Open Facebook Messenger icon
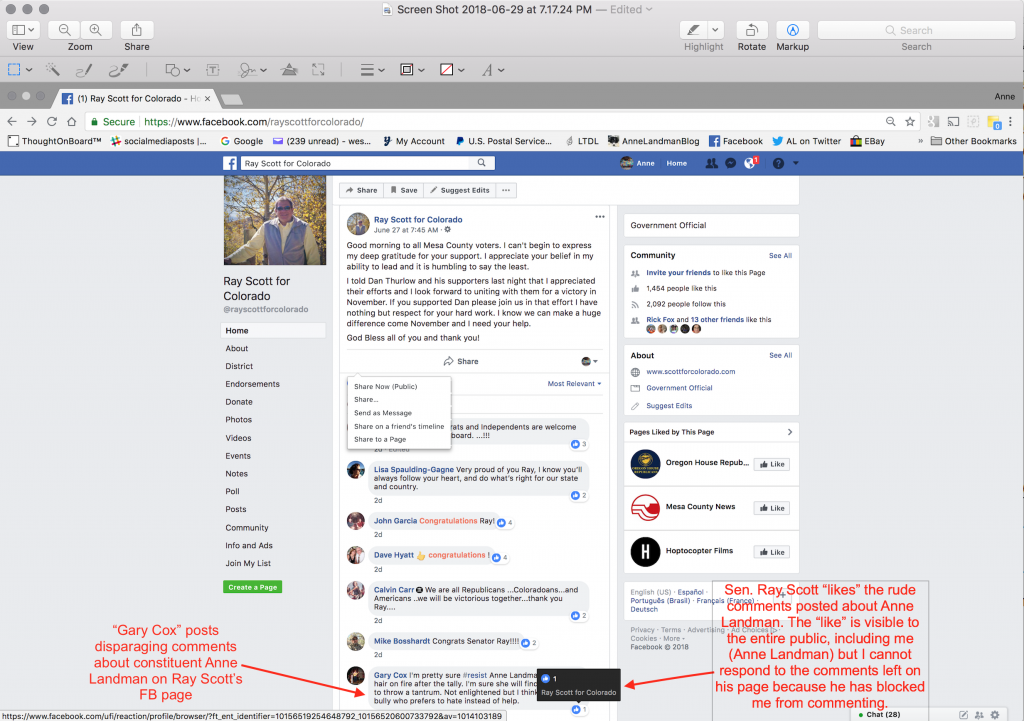 [x=731, y=163]
